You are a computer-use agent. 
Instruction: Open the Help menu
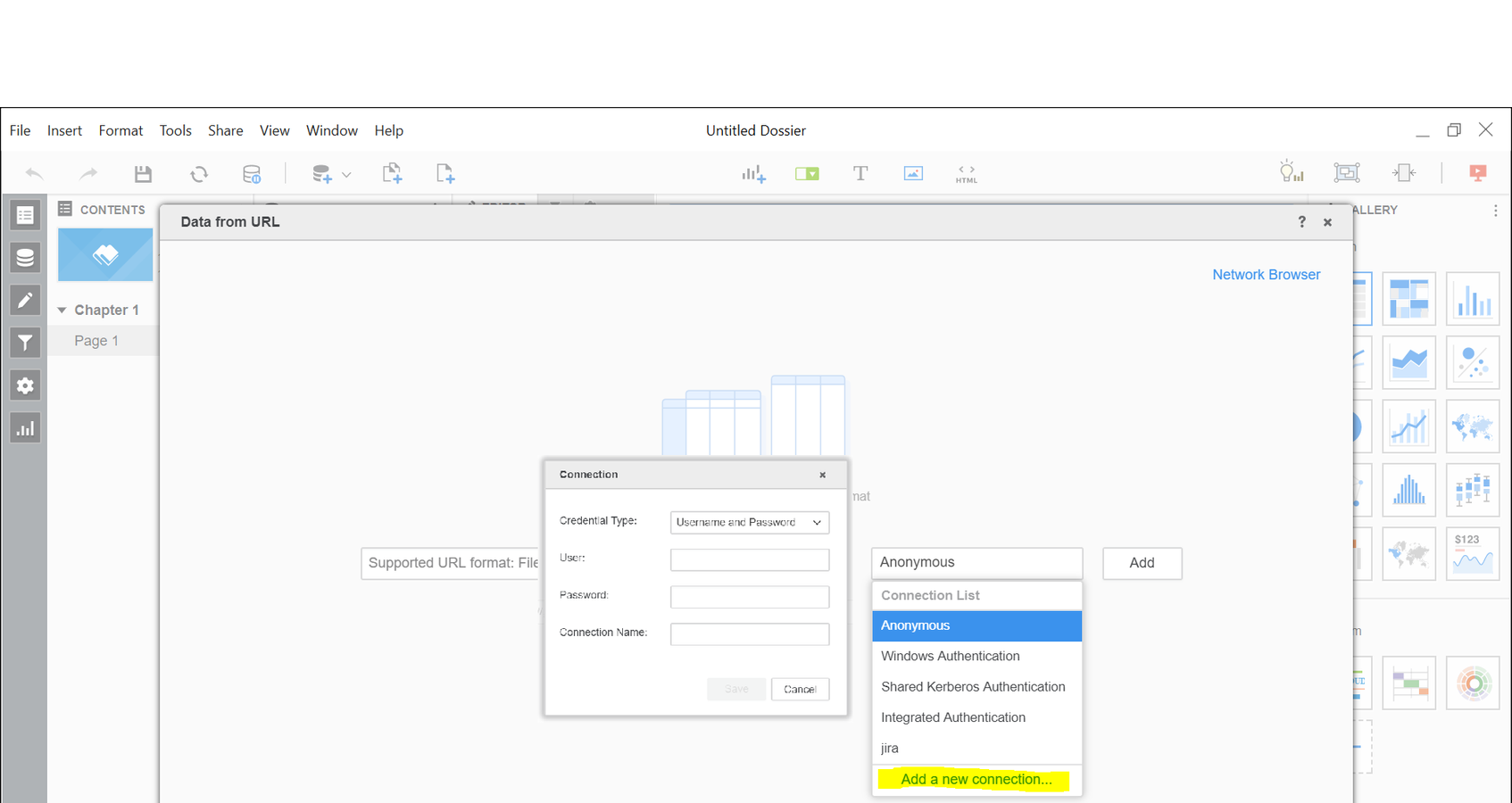(x=389, y=130)
